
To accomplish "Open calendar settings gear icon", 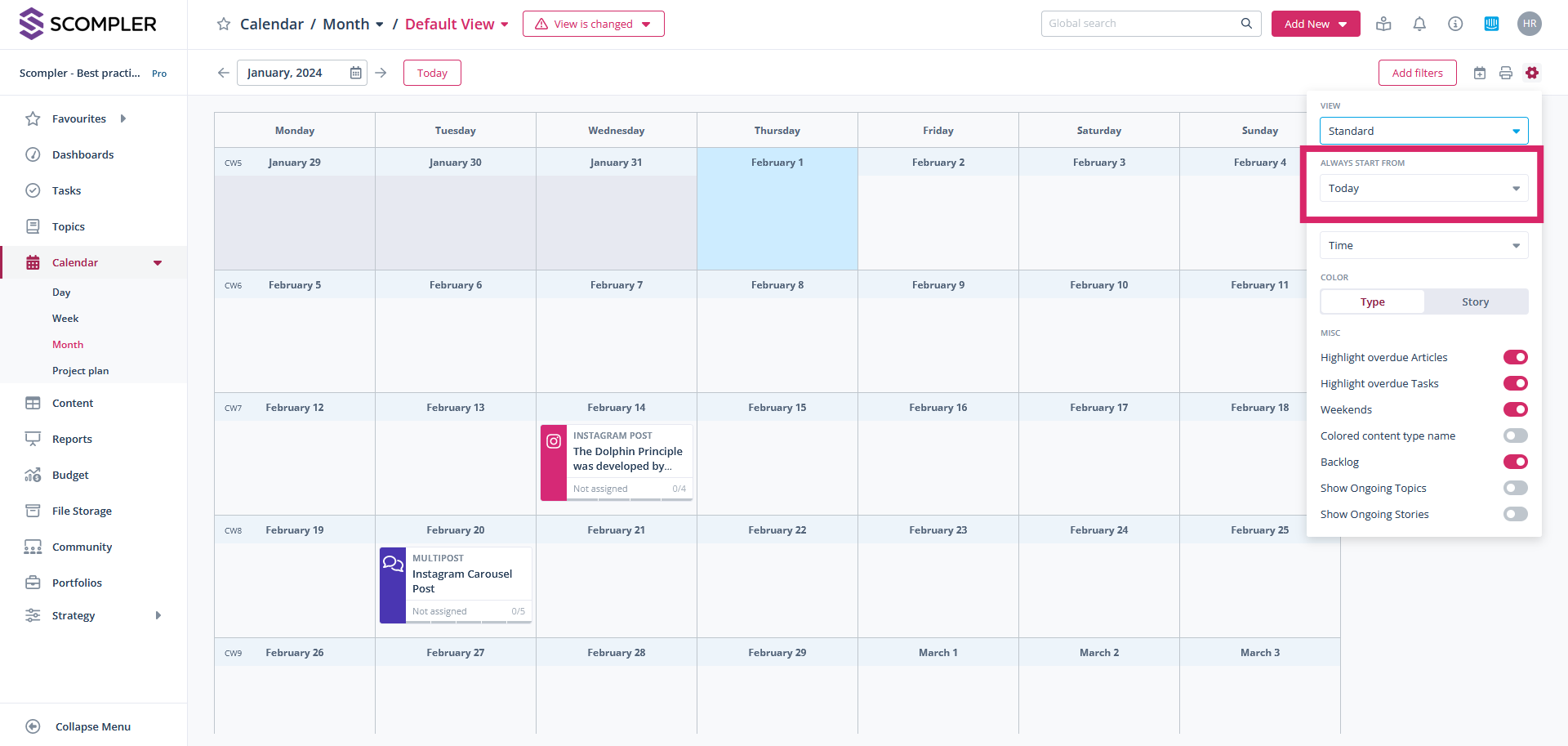I will click(x=1532, y=73).
